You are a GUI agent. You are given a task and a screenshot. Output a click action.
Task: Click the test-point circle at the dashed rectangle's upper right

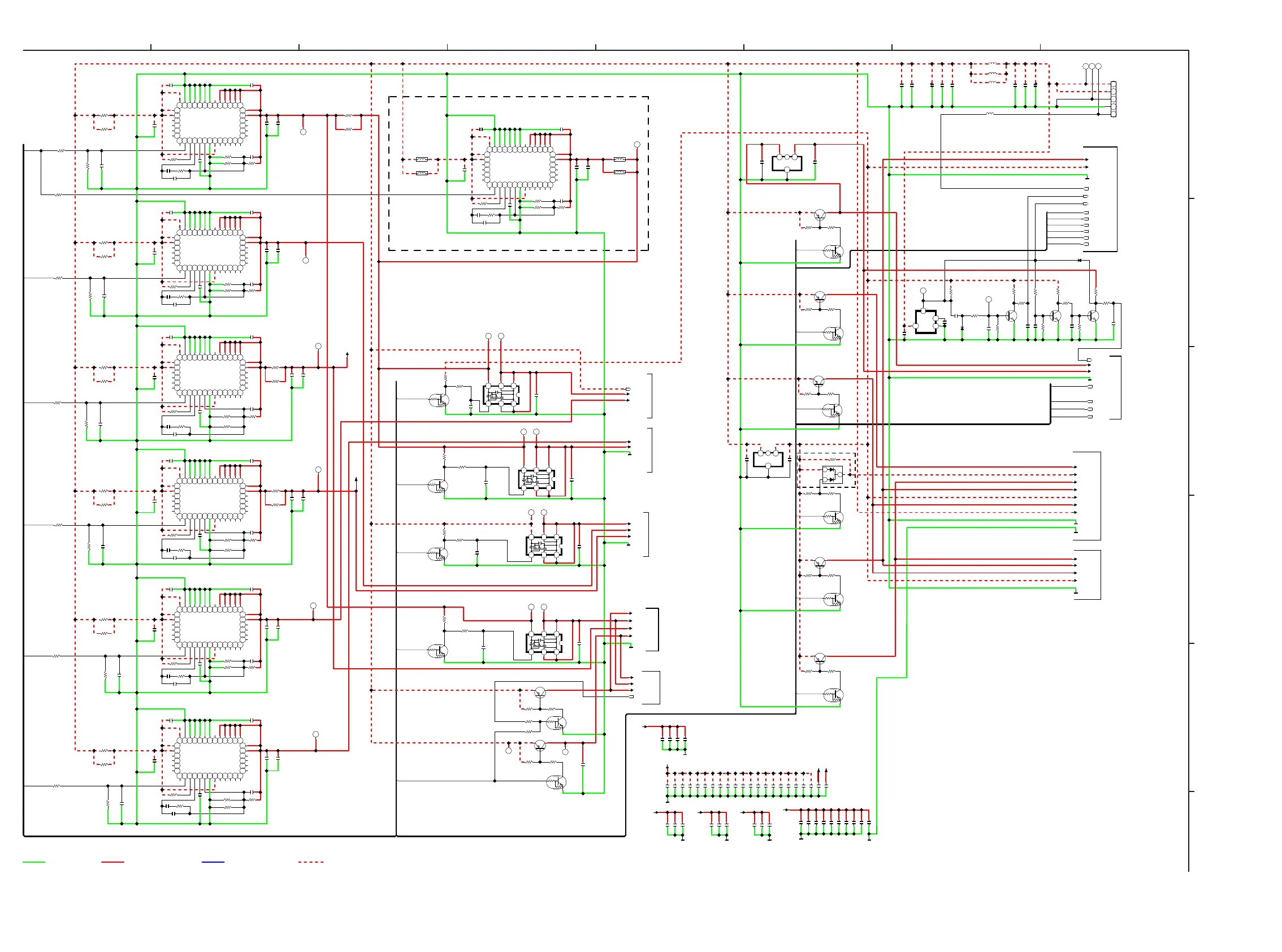pos(636,145)
